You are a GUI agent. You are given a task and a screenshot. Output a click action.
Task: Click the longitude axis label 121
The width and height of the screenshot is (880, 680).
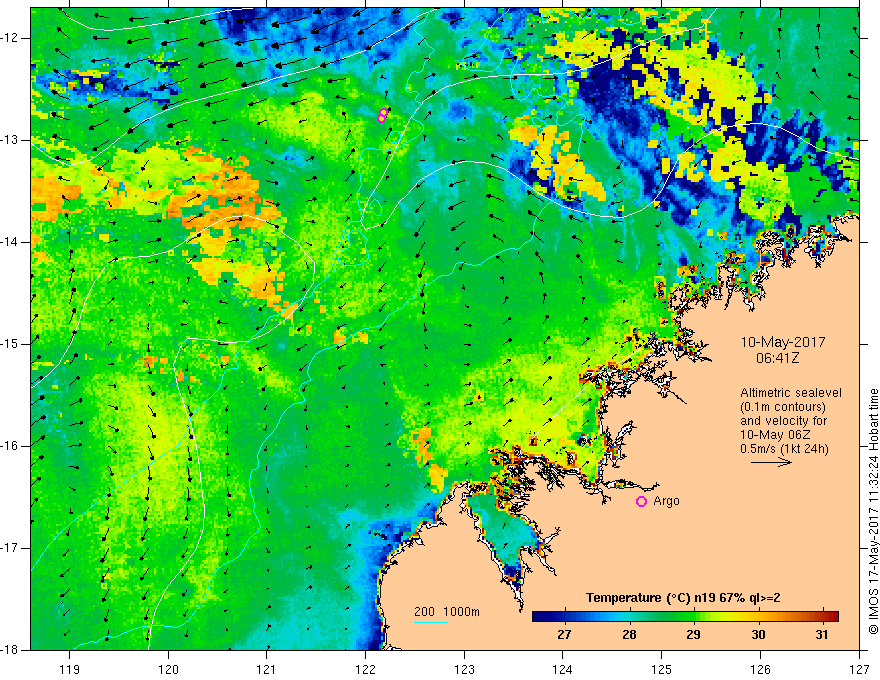tap(267, 669)
